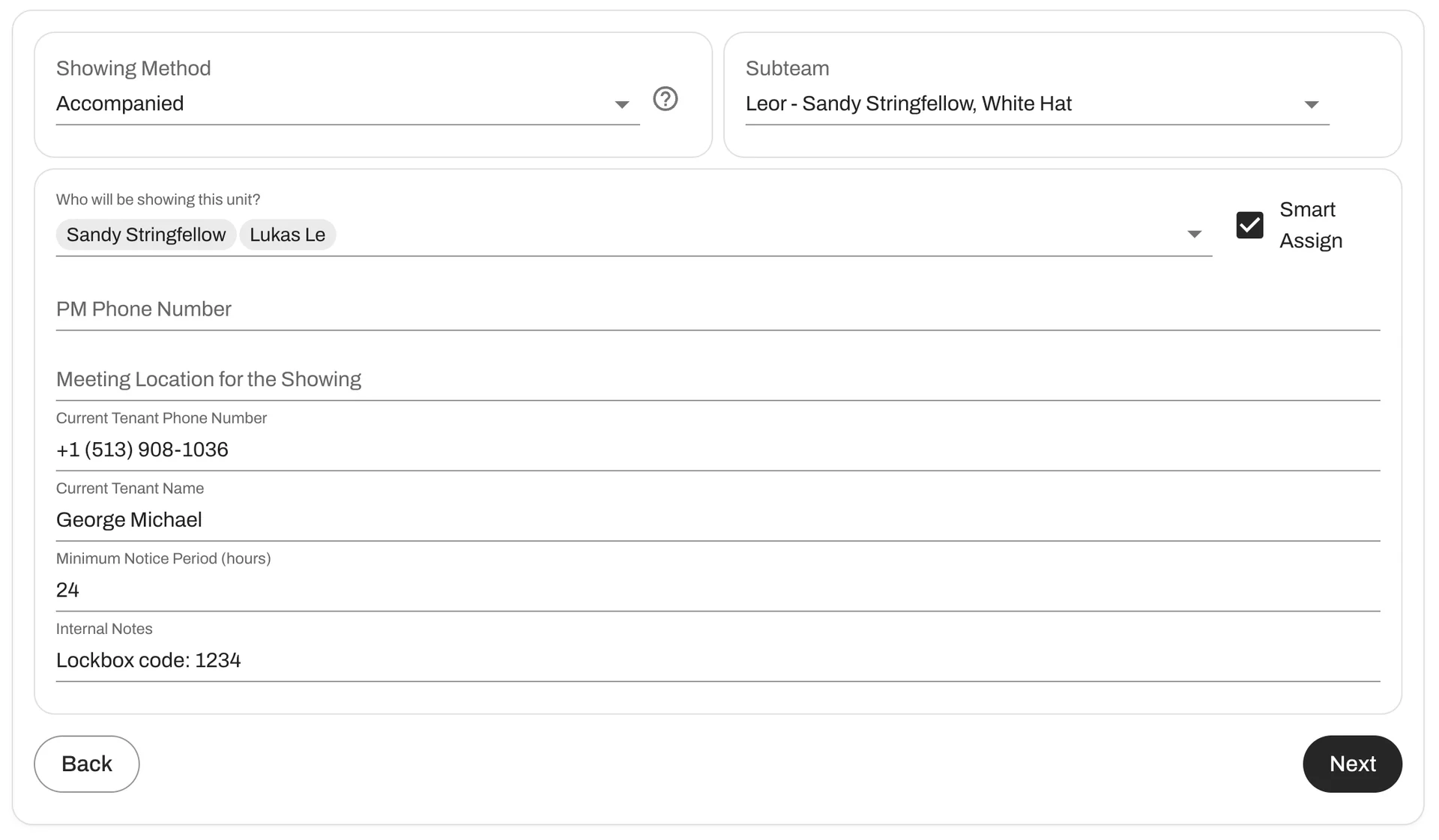Click the Showing Method dropdown arrow
Image resolution: width=1439 pixels, height=840 pixels.
click(622, 104)
